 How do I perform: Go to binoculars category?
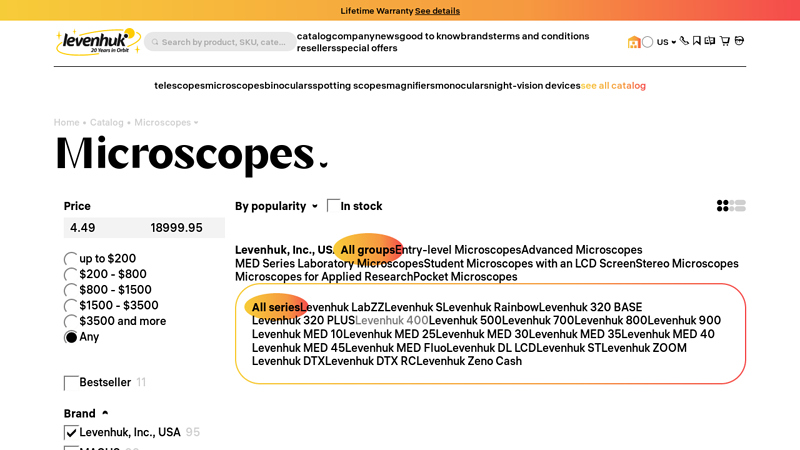(289, 86)
